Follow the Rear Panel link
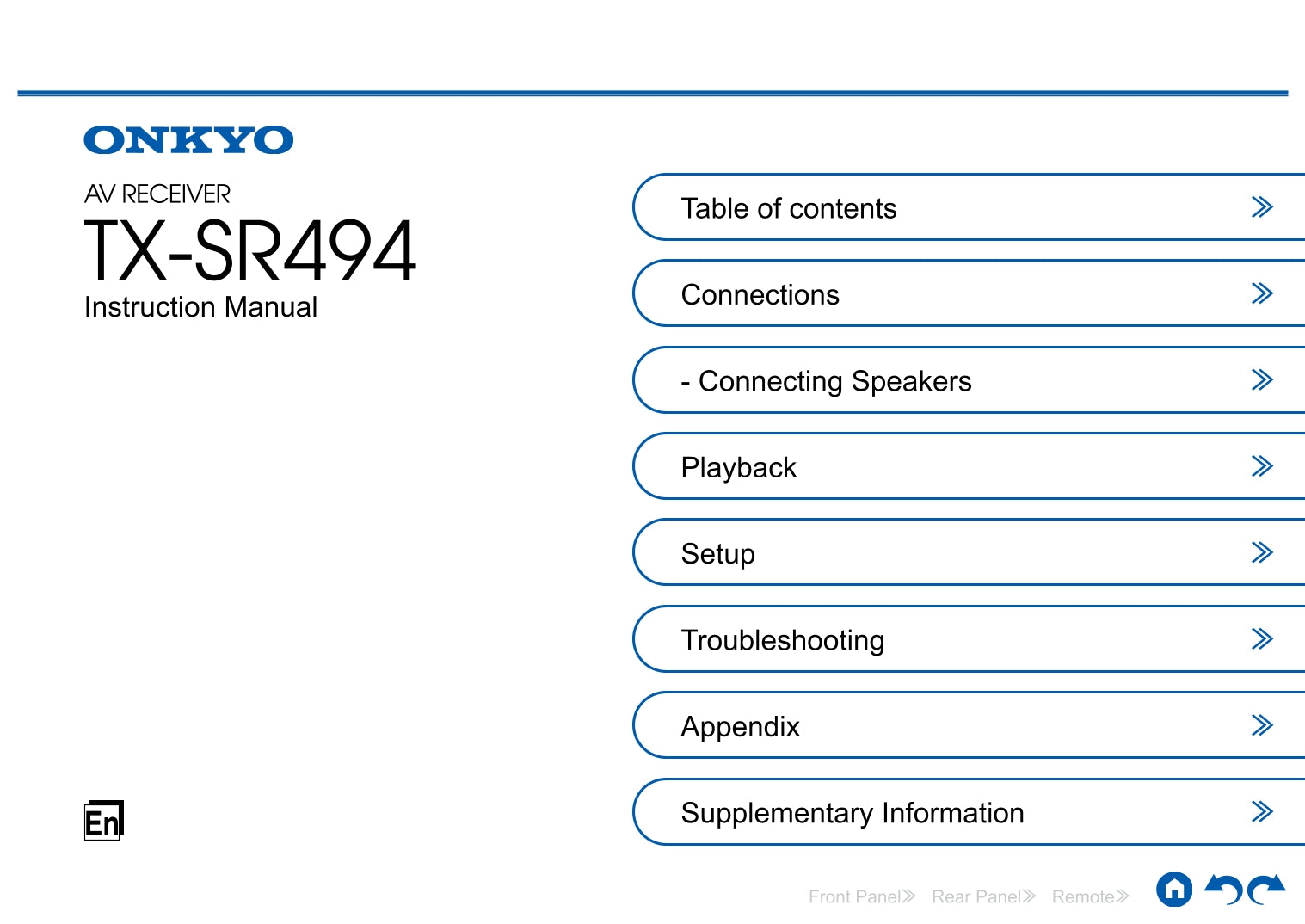The height and width of the screenshot is (924, 1305). click(983, 896)
